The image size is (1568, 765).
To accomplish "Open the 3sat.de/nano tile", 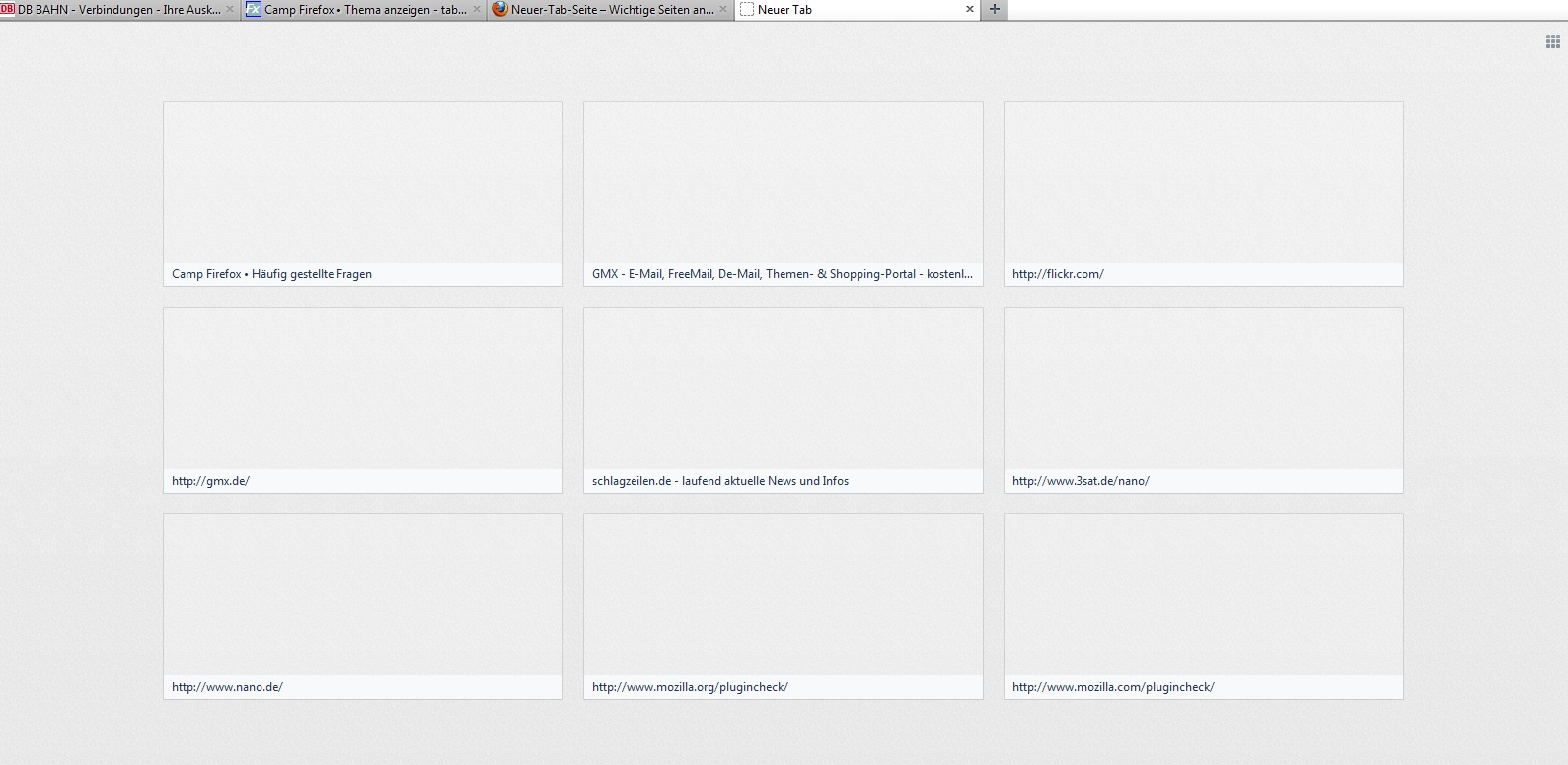I will click(x=1204, y=400).
